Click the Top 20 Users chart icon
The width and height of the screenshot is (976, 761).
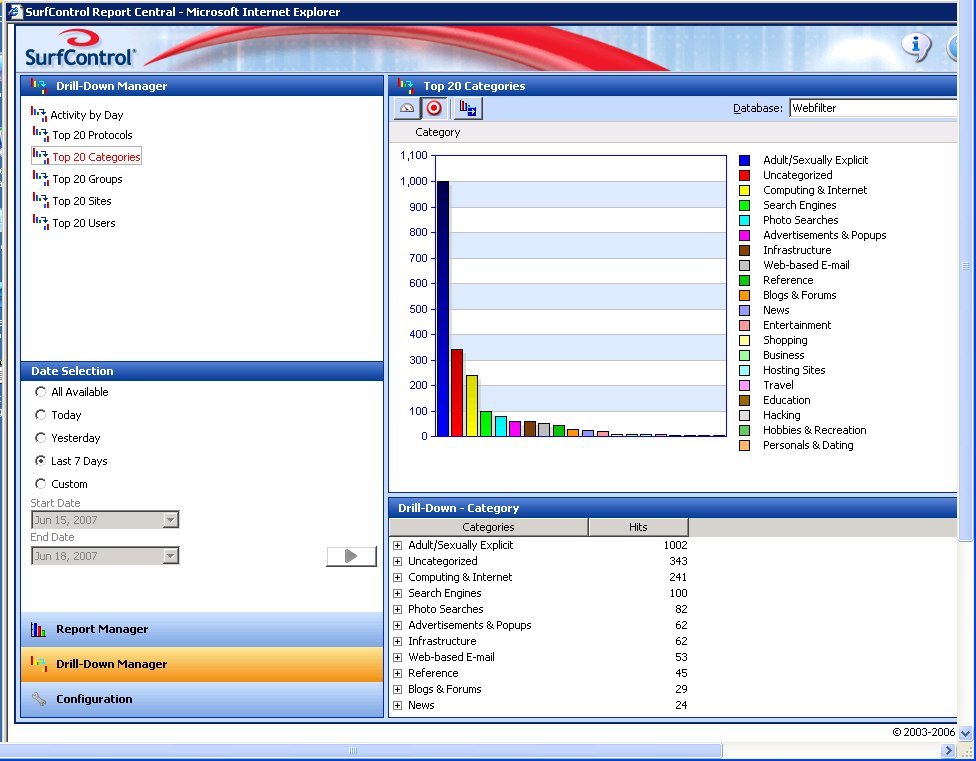coord(40,222)
